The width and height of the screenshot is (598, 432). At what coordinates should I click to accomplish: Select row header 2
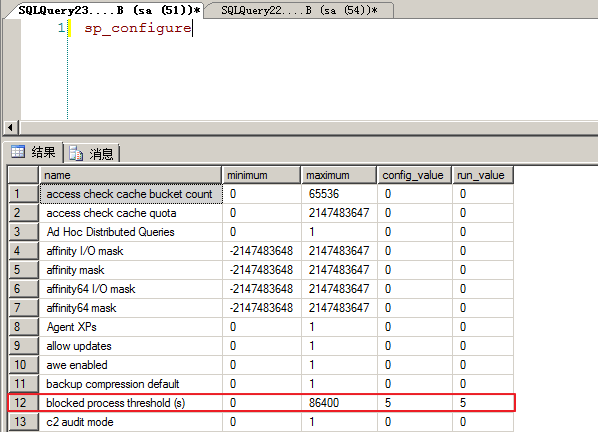pyautogui.click(x=24, y=213)
